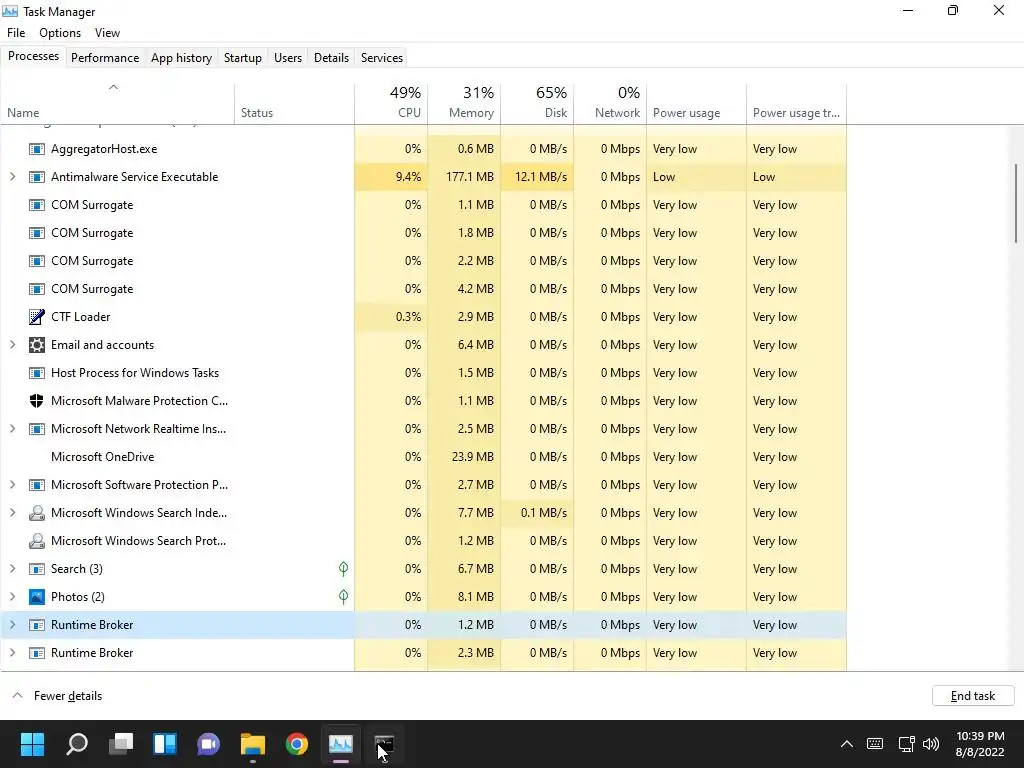Click the Email and accounts gear icon

[x=37, y=345]
